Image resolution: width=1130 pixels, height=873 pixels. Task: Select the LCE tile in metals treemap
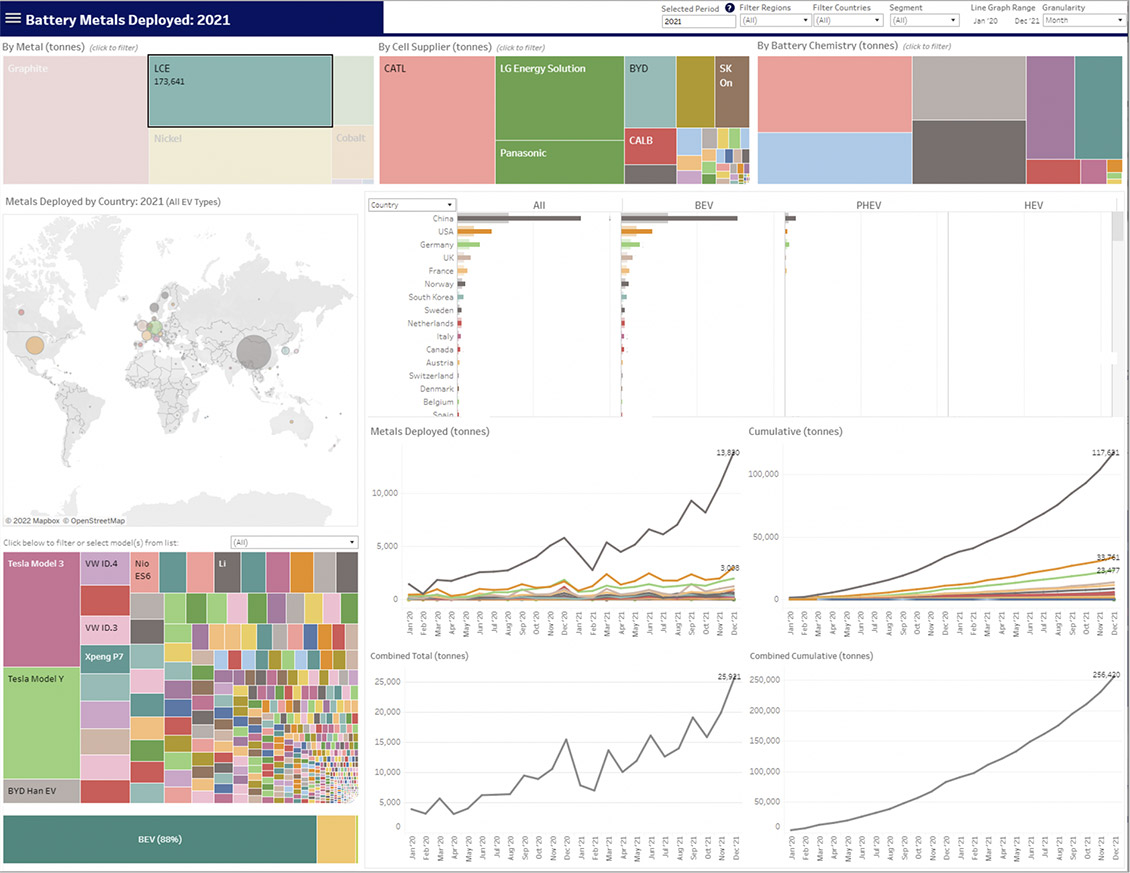(x=240, y=91)
